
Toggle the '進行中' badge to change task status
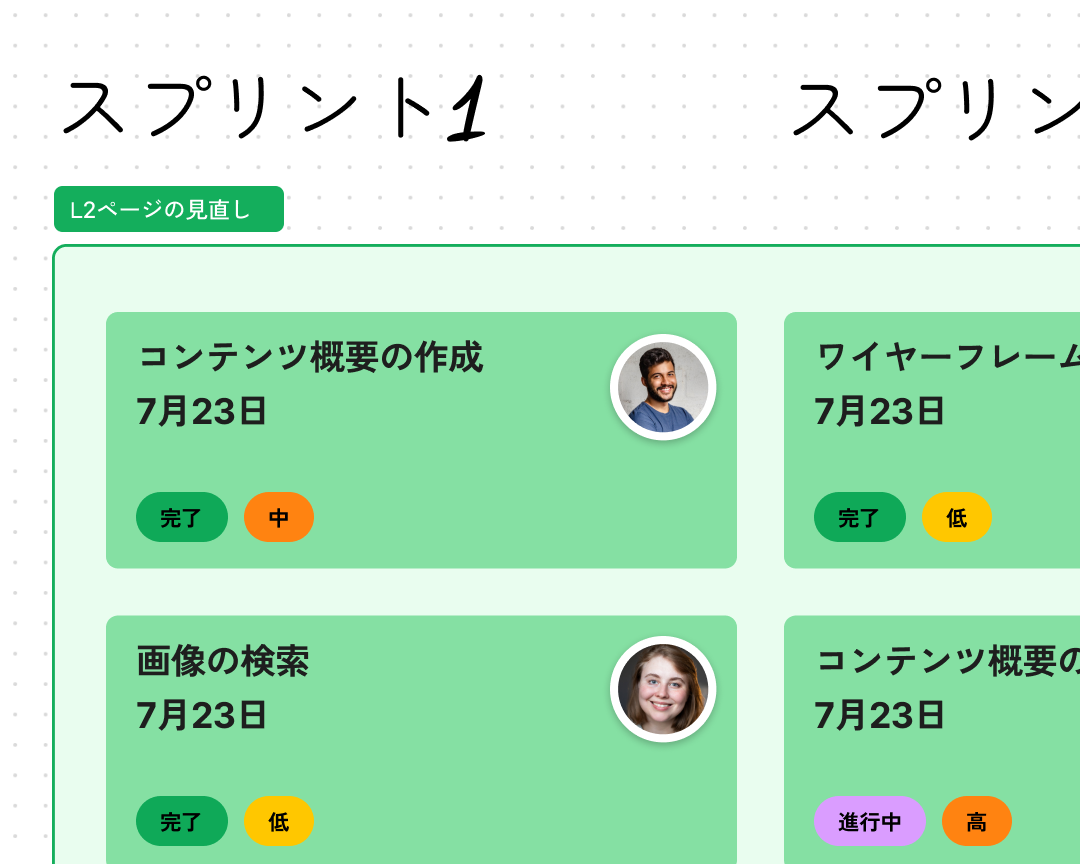(870, 821)
